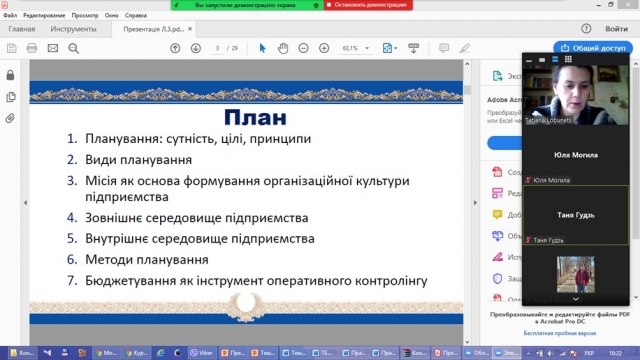
Task: Open the Combine files tool icon
Action: tap(497, 236)
